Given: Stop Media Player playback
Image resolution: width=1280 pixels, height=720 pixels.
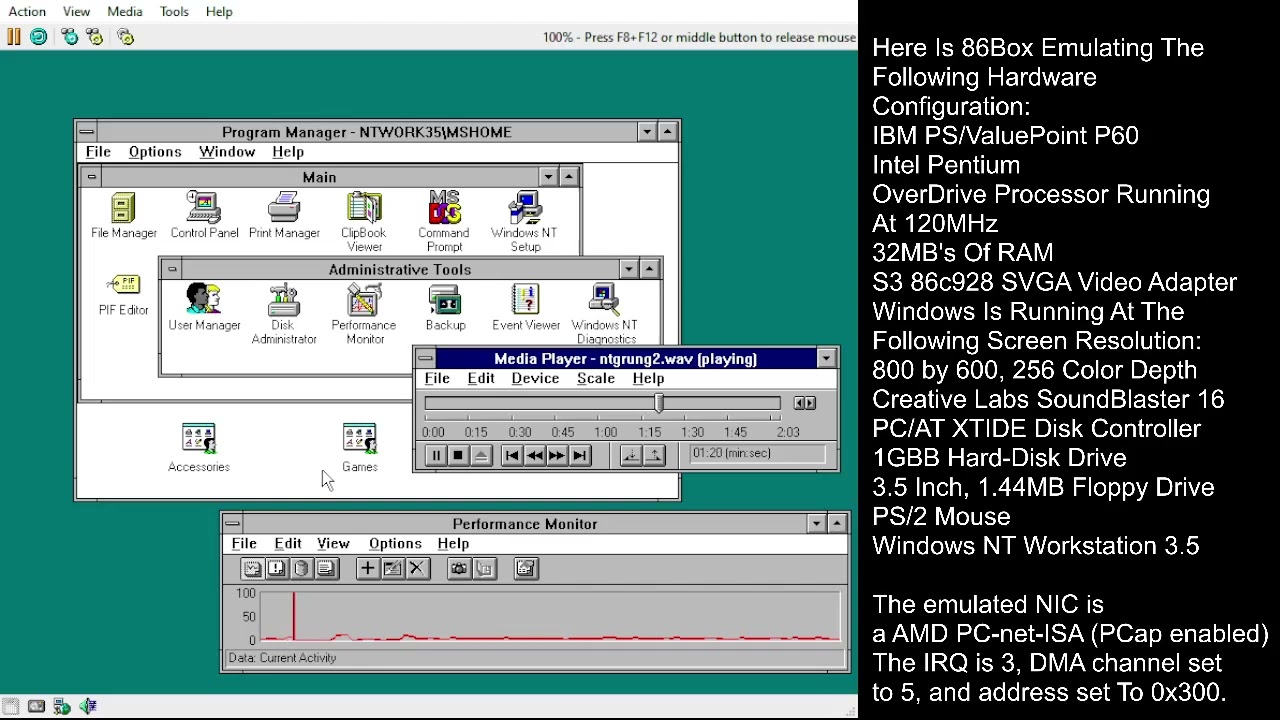Looking at the screenshot, I should click(458, 456).
